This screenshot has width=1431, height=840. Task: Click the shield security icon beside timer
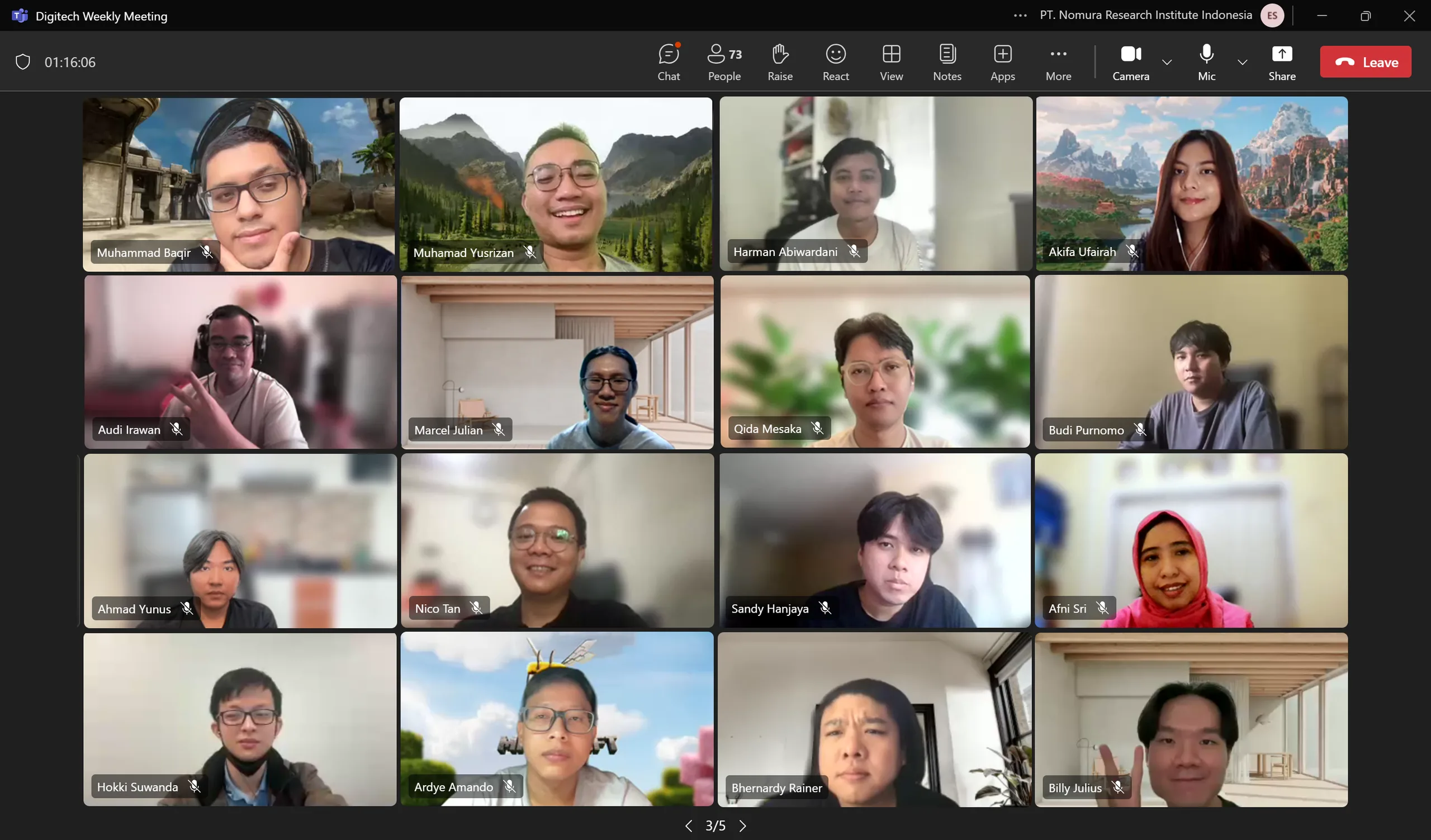(23, 62)
